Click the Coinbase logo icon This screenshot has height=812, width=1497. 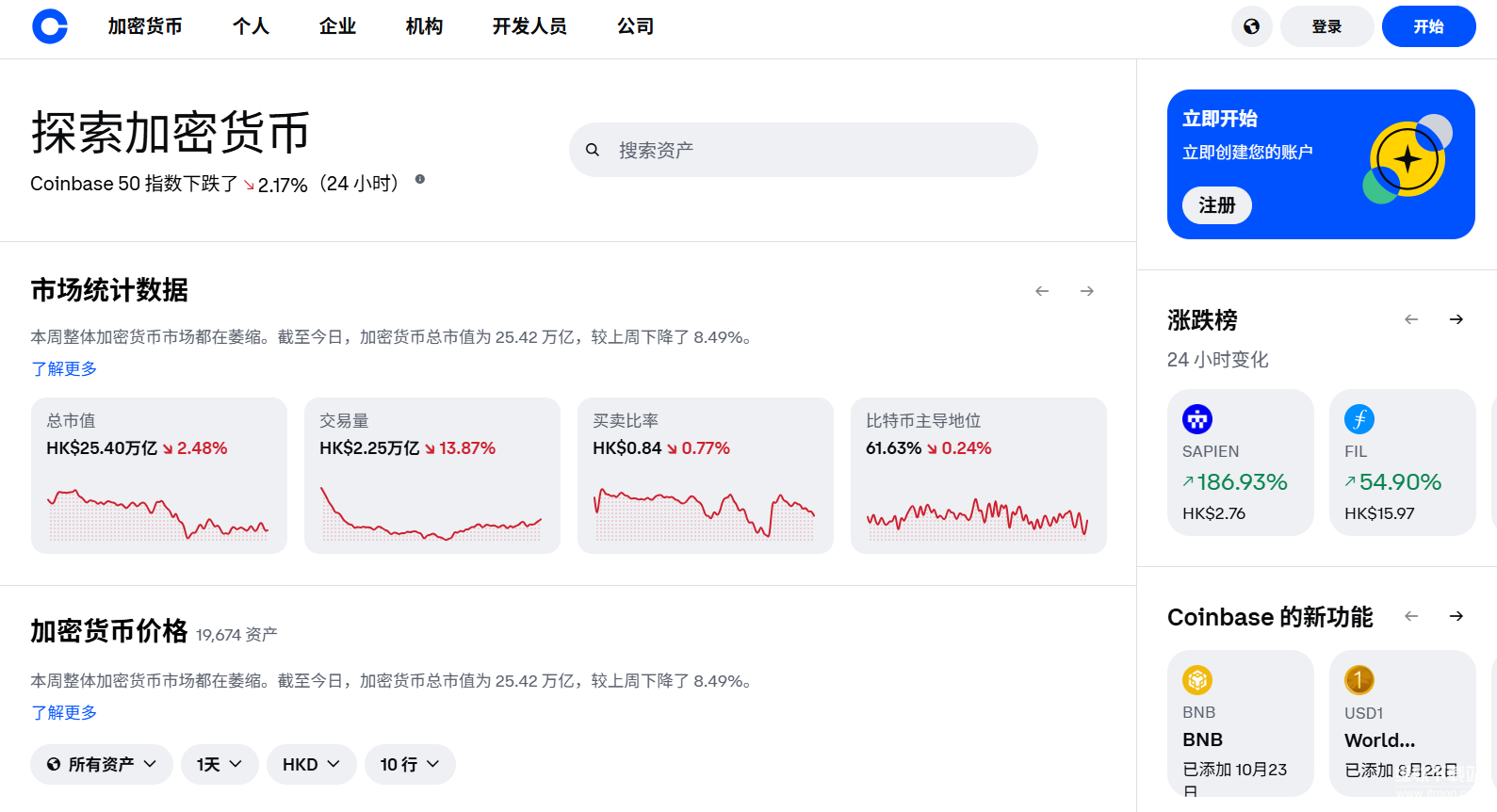point(50,26)
